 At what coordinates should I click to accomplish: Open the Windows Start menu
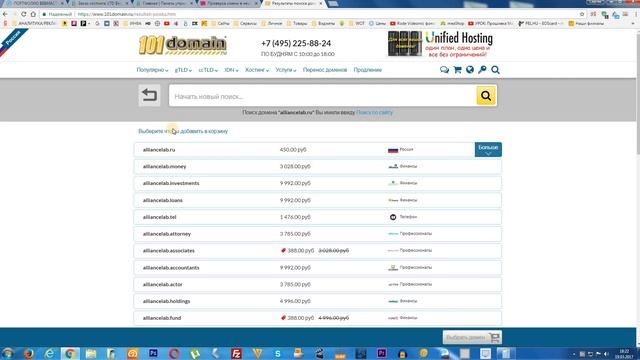point(8,353)
